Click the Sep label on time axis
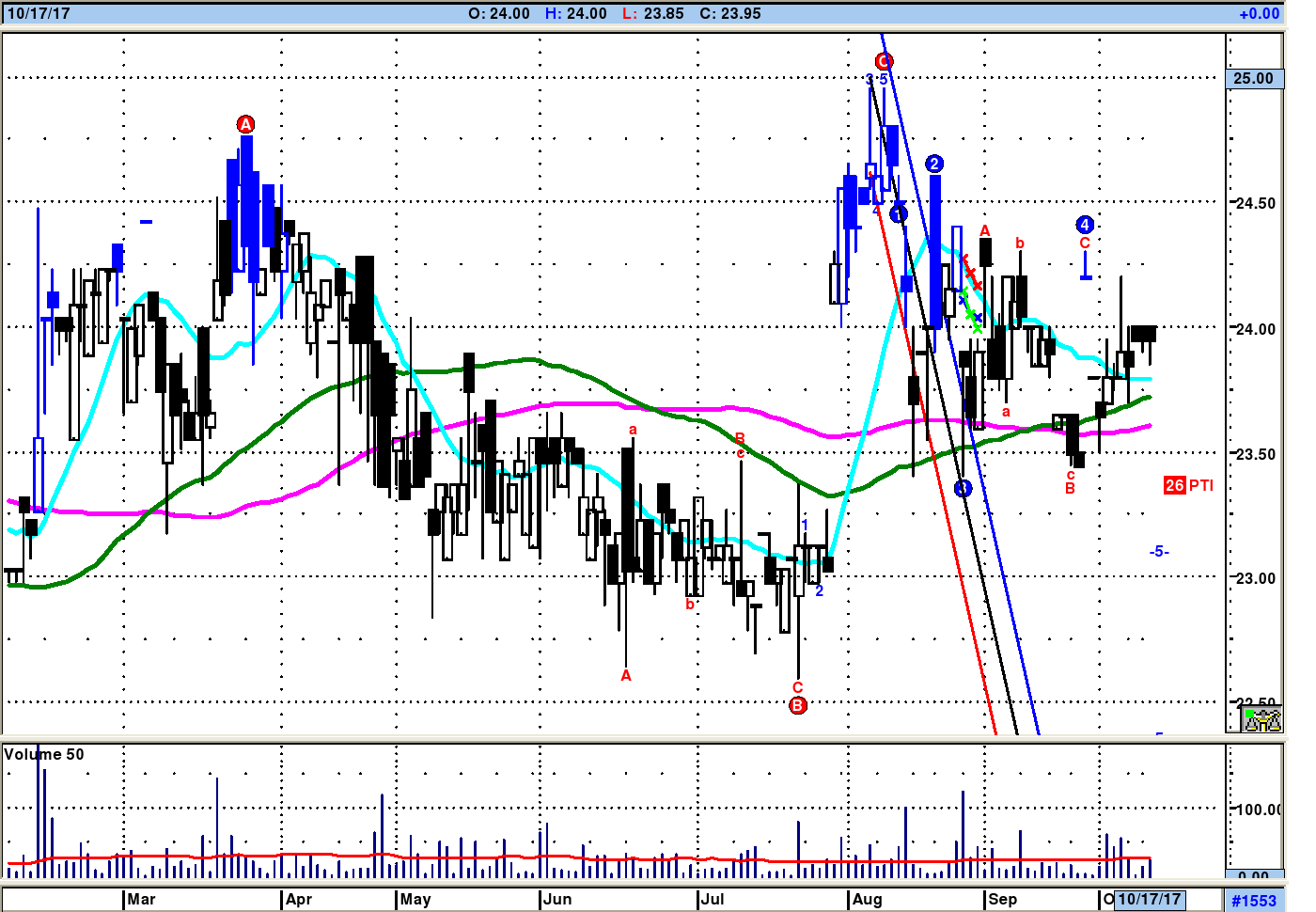Screen dimensions: 1316x912 click(x=1002, y=899)
